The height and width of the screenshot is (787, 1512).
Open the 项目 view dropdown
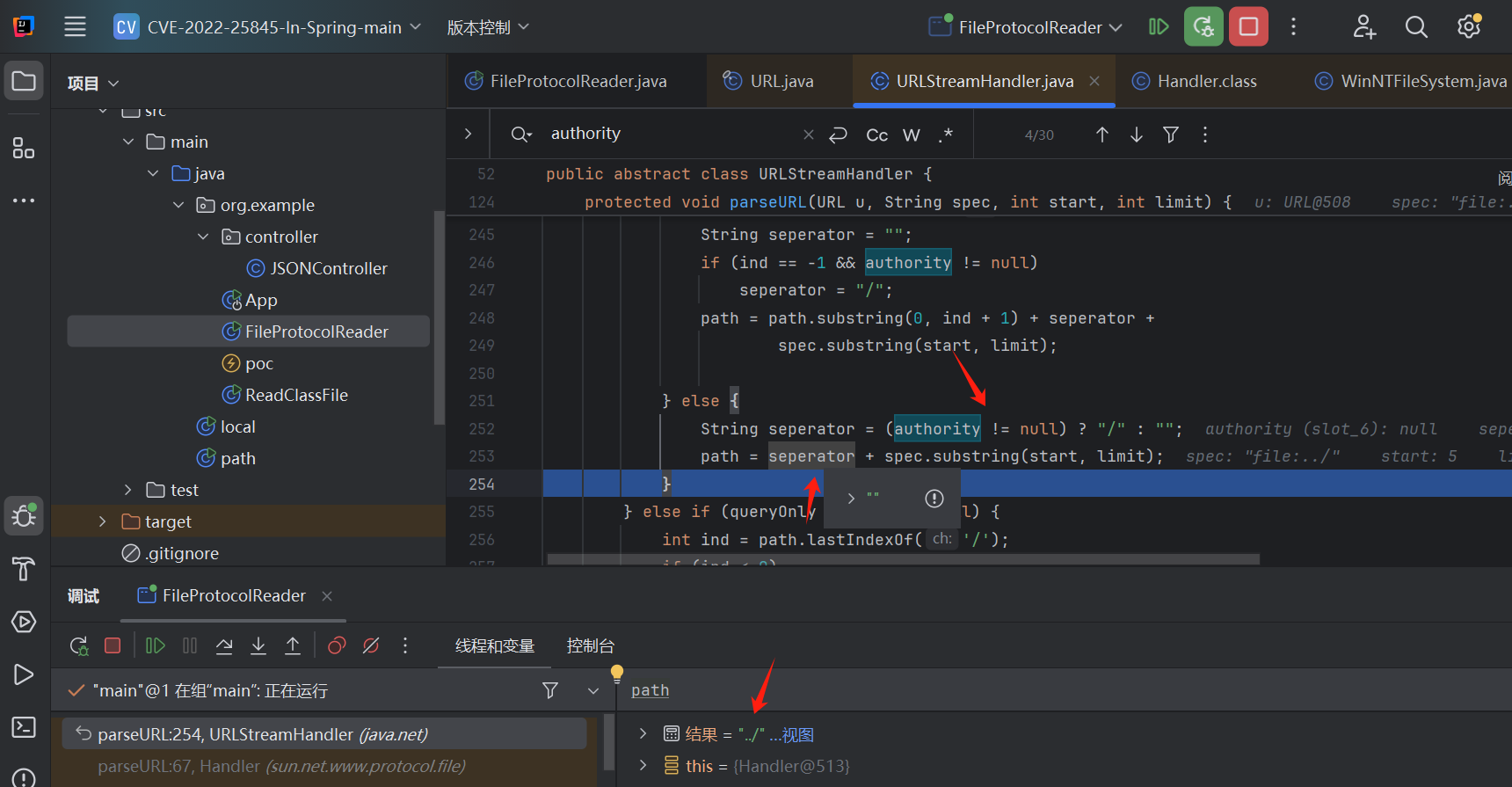93,83
